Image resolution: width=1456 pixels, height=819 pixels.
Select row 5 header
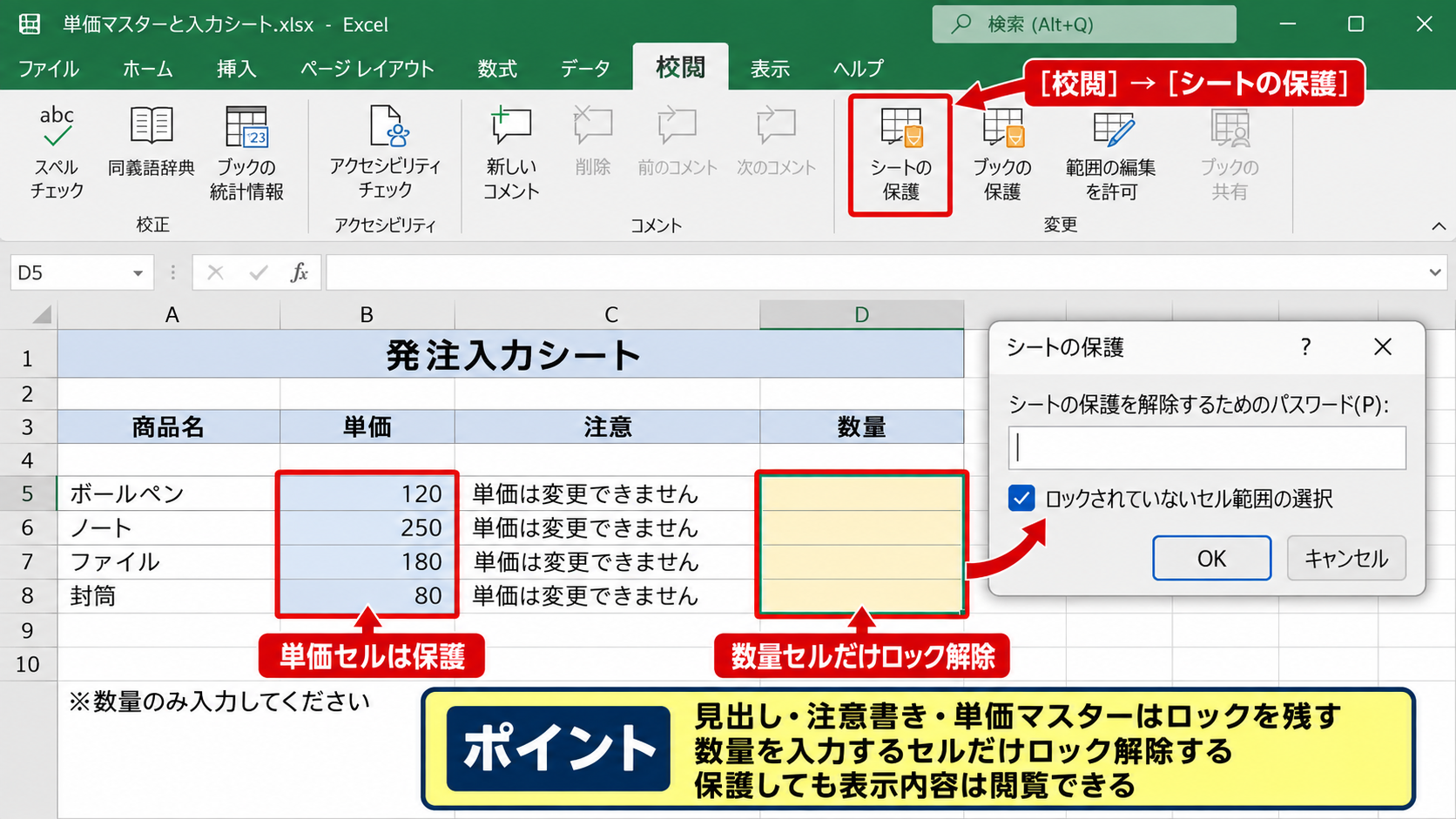[x=28, y=493]
